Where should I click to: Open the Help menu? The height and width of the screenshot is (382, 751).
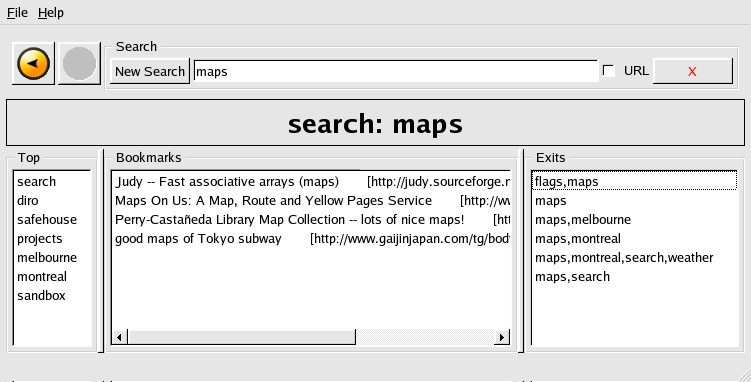tap(51, 13)
